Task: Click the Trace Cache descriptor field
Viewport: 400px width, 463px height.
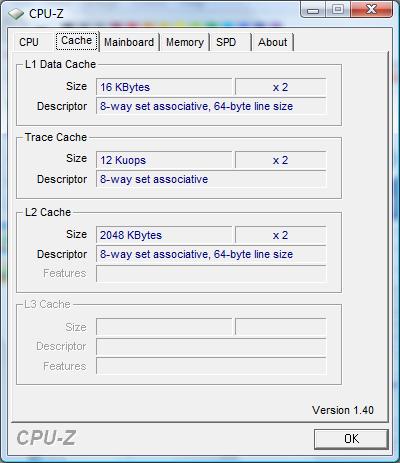Action: (211, 179)
